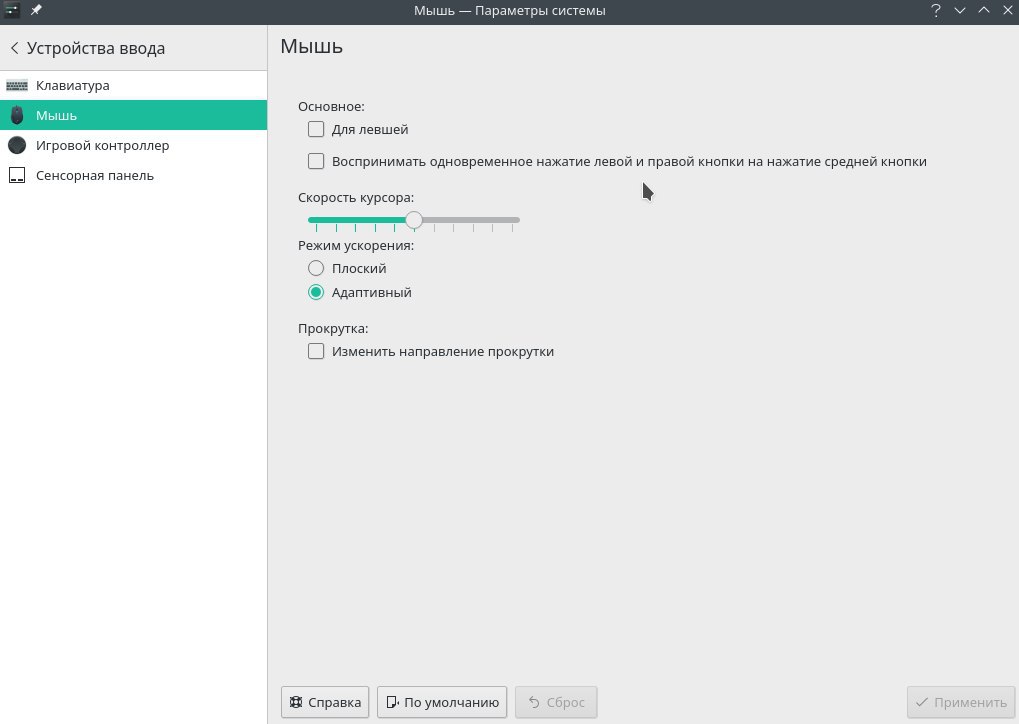Click the grey right part of speed slider
This screenshot has width=1019, height=724.
point(471,220)
